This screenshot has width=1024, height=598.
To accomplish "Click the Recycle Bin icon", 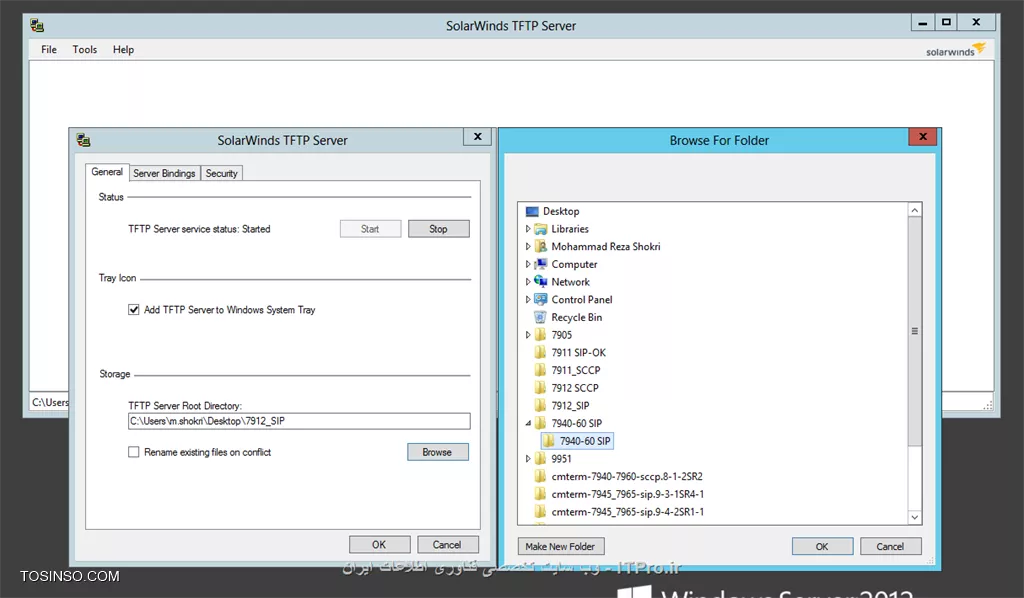I will point(540,317).
